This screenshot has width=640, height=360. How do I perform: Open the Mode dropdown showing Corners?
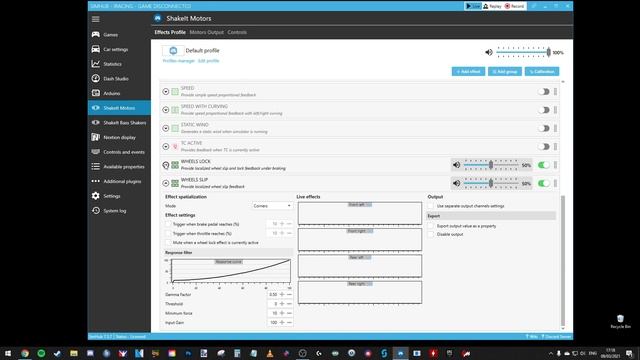click(x=272, y=206)
